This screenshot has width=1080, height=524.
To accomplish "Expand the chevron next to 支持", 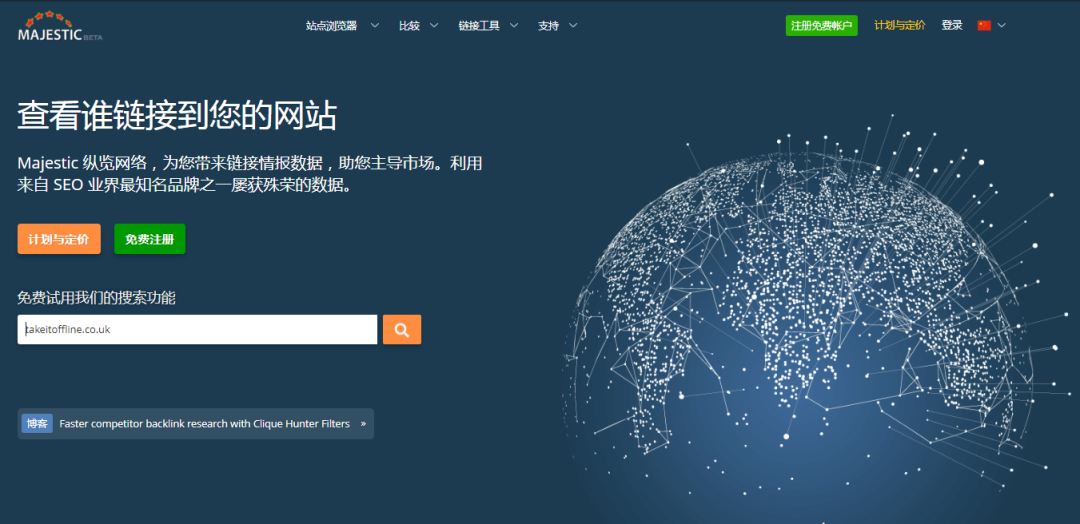I will point(573,26).
